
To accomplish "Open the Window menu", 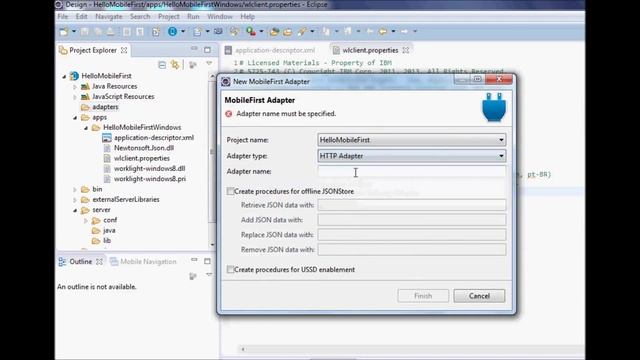I will 220,17.
